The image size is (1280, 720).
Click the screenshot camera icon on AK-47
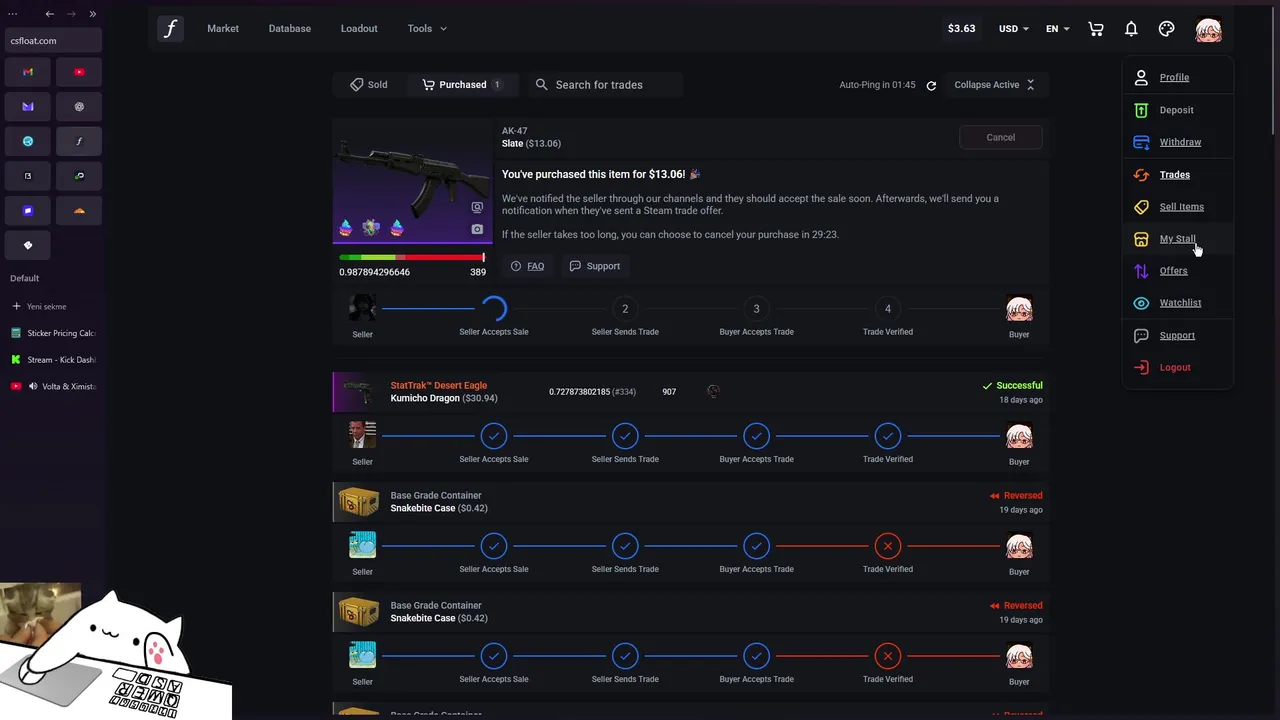pos(477,229)
